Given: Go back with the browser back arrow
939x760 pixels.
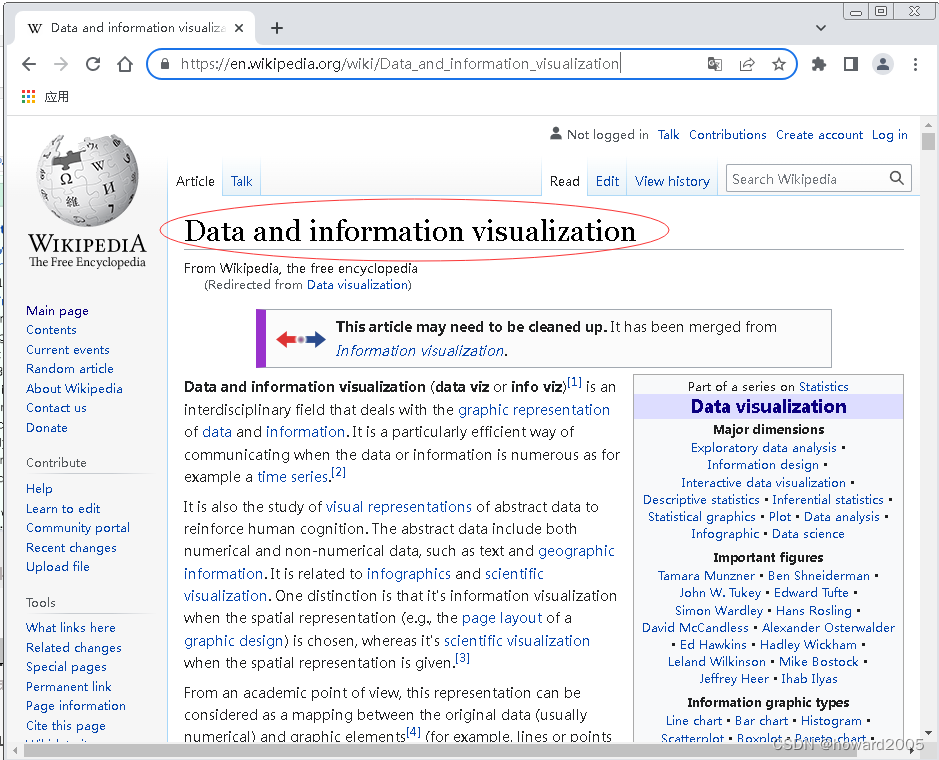Looking at the screenshot, I should 29,64.
